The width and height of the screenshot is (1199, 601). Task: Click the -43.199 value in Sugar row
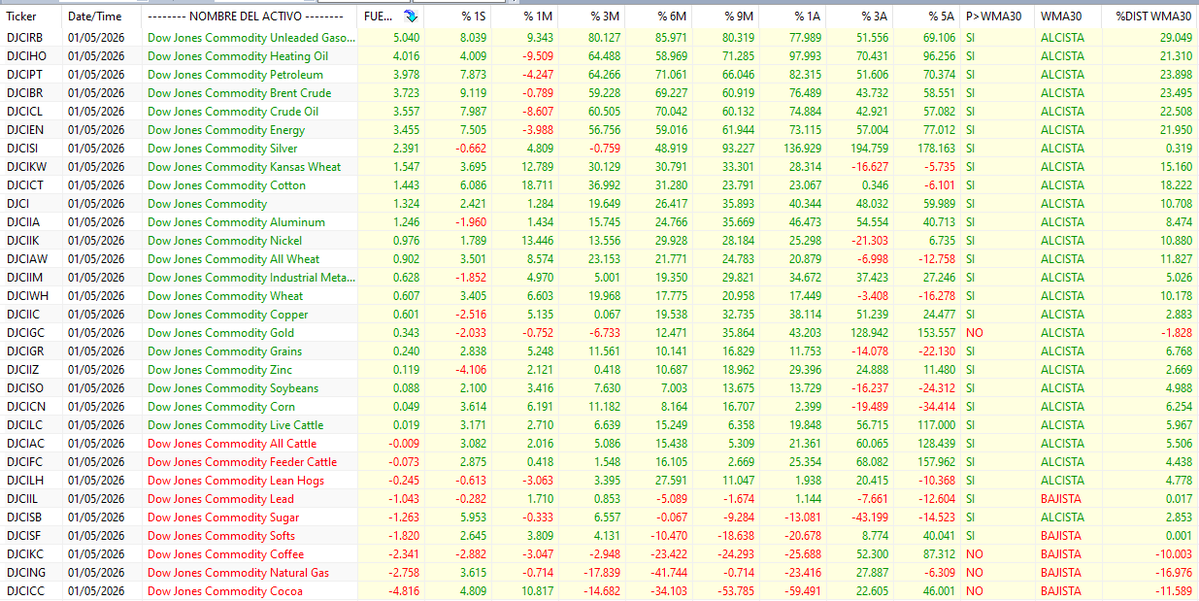tap(870, 517)
